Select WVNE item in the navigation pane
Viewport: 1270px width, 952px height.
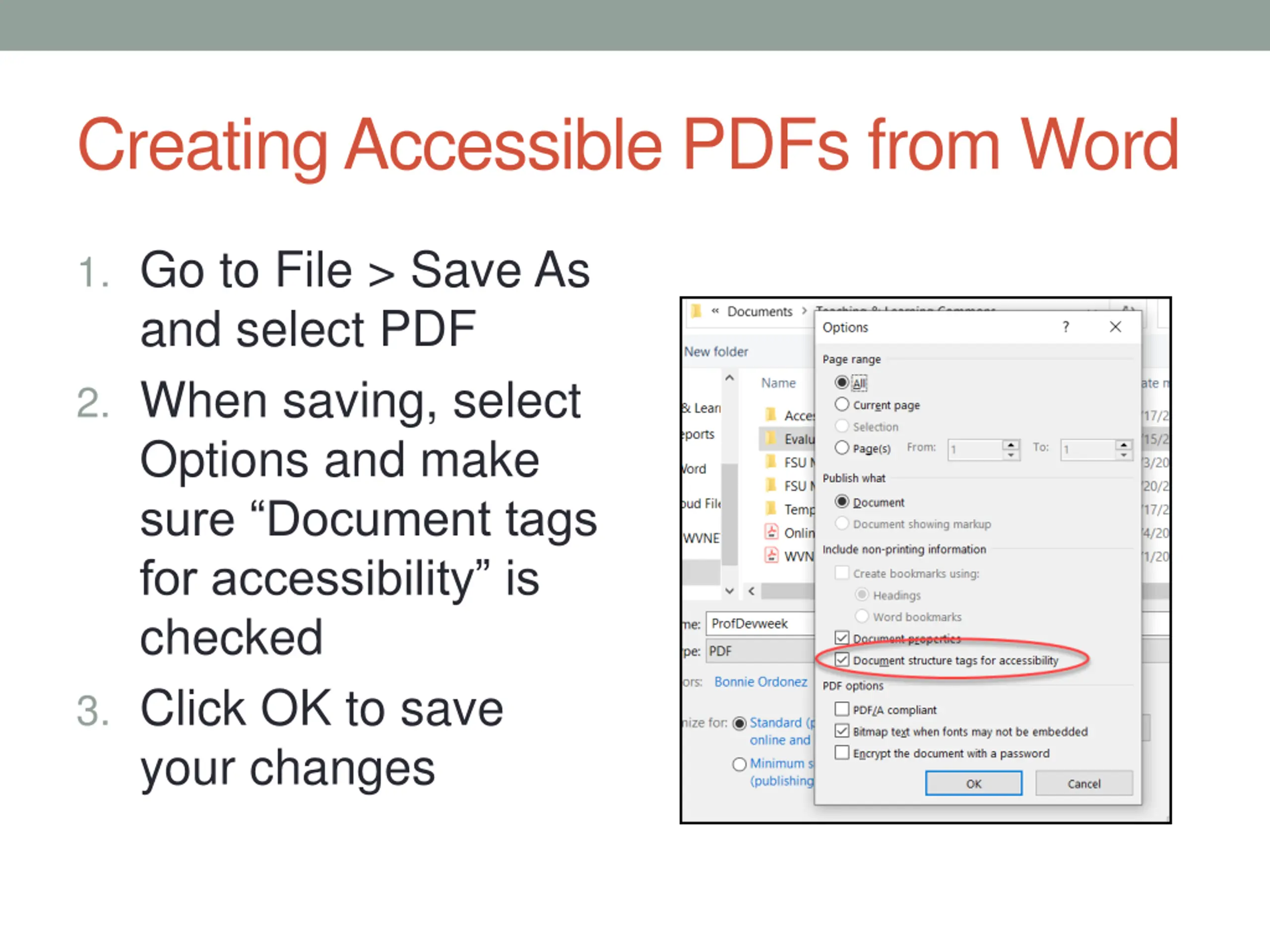click(701, 538)
